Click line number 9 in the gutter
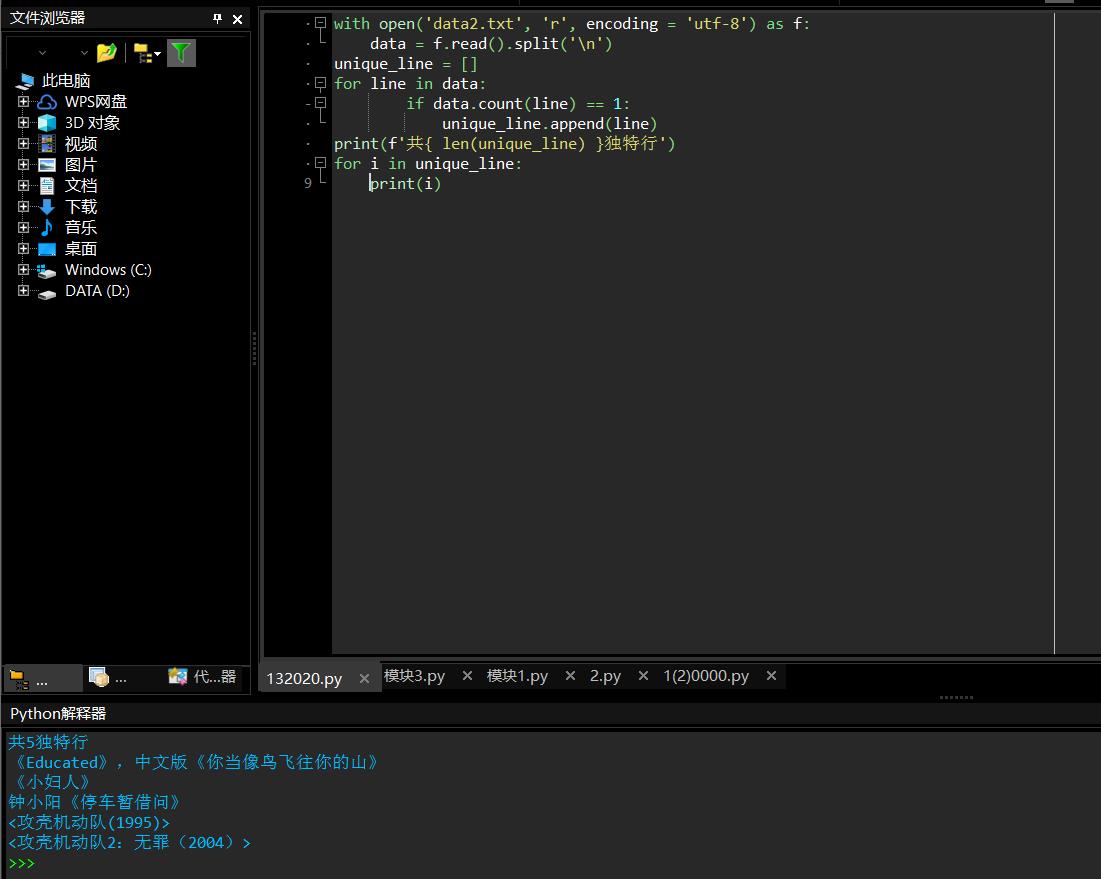The width and height of the screenshot is (1101, 879). [308, 183]
